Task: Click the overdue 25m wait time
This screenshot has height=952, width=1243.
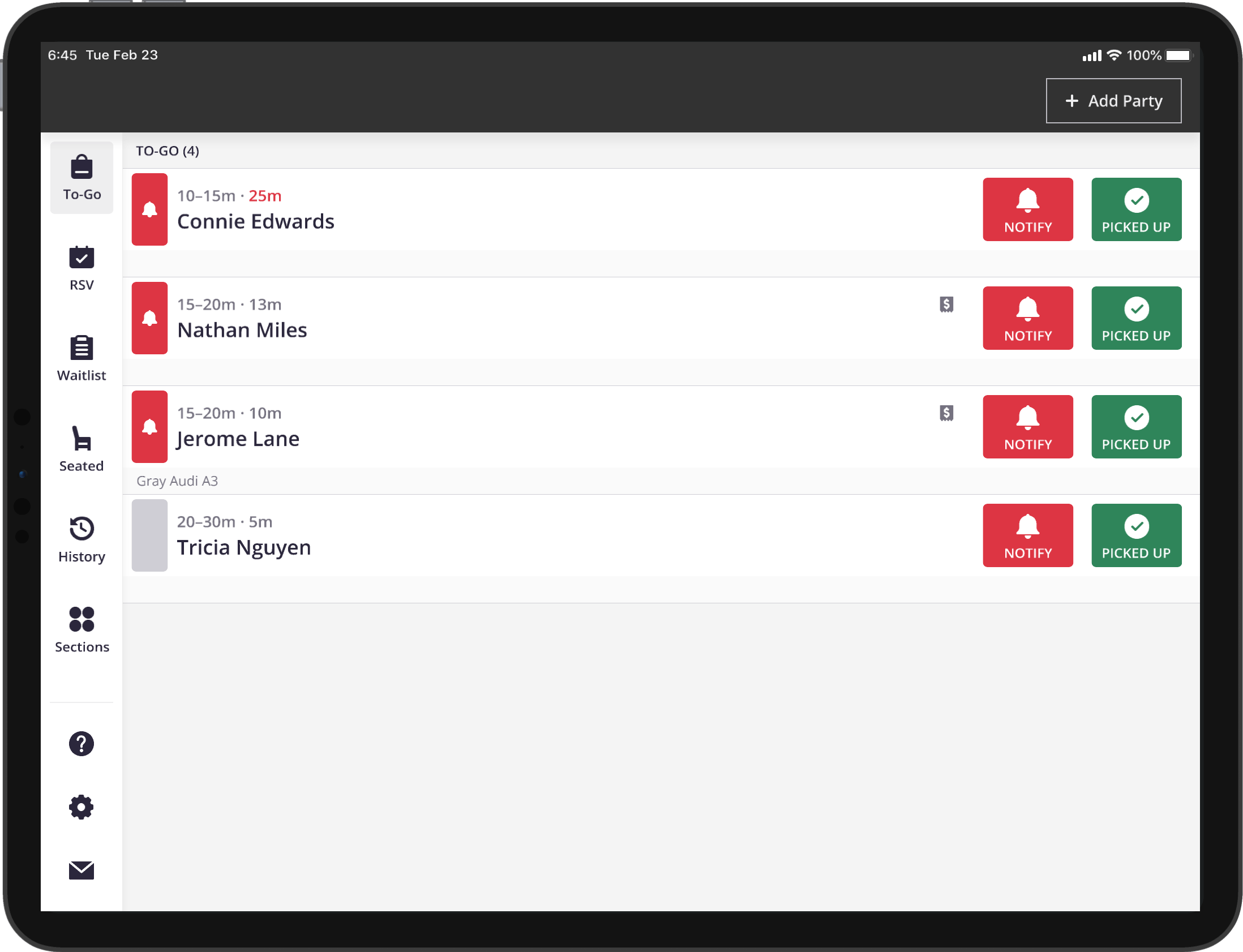Action: 265,196
